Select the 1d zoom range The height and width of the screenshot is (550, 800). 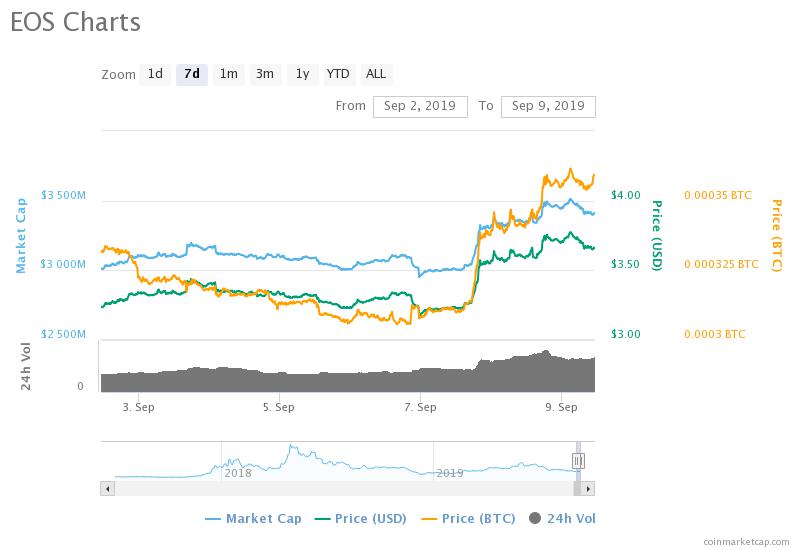pyautogui.click(x=155, y=74)
